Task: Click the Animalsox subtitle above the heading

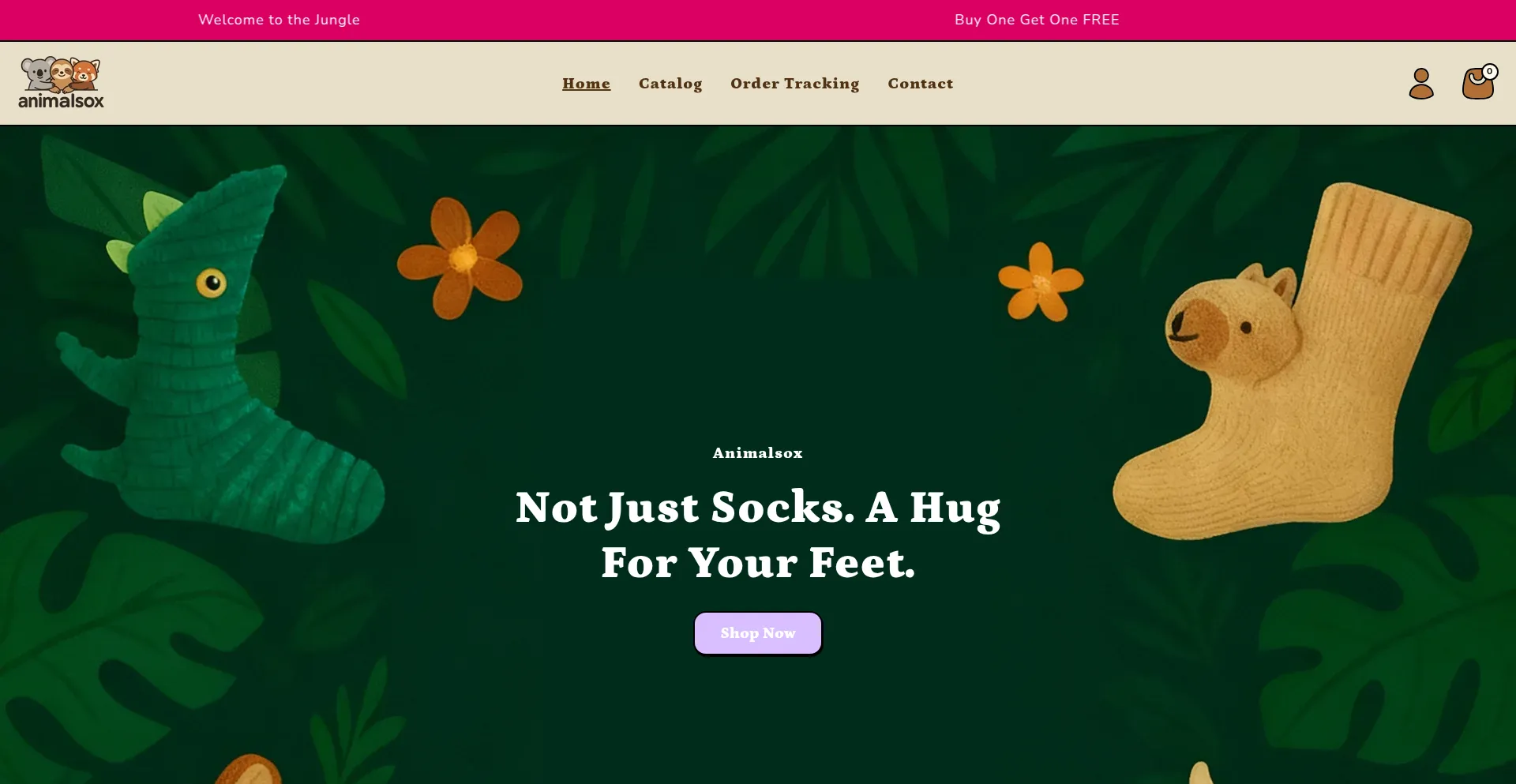Action: [758, 453]
